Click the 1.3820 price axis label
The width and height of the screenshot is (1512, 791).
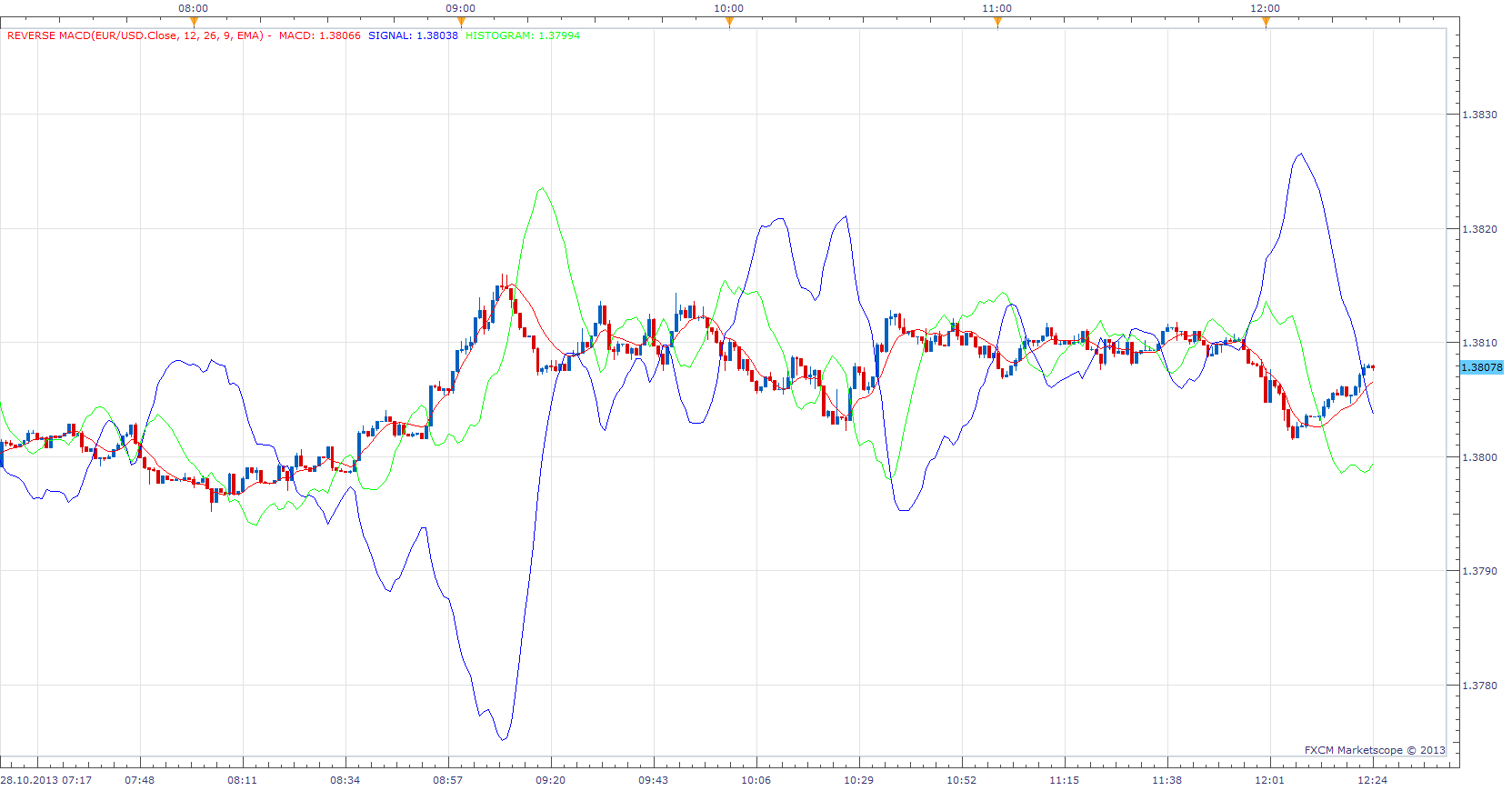[1479, 229]
